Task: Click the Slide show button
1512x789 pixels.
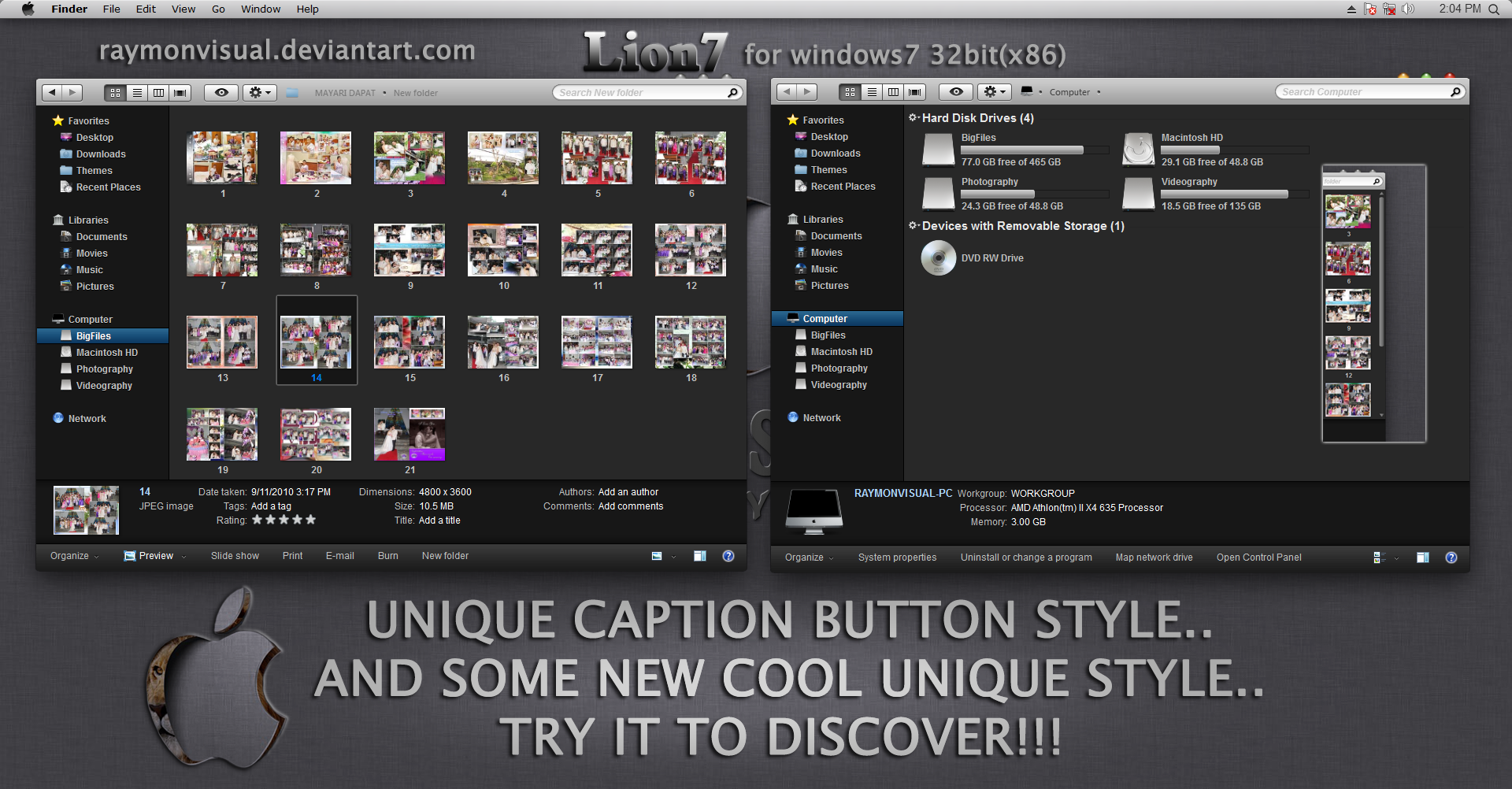Action: 235,556
